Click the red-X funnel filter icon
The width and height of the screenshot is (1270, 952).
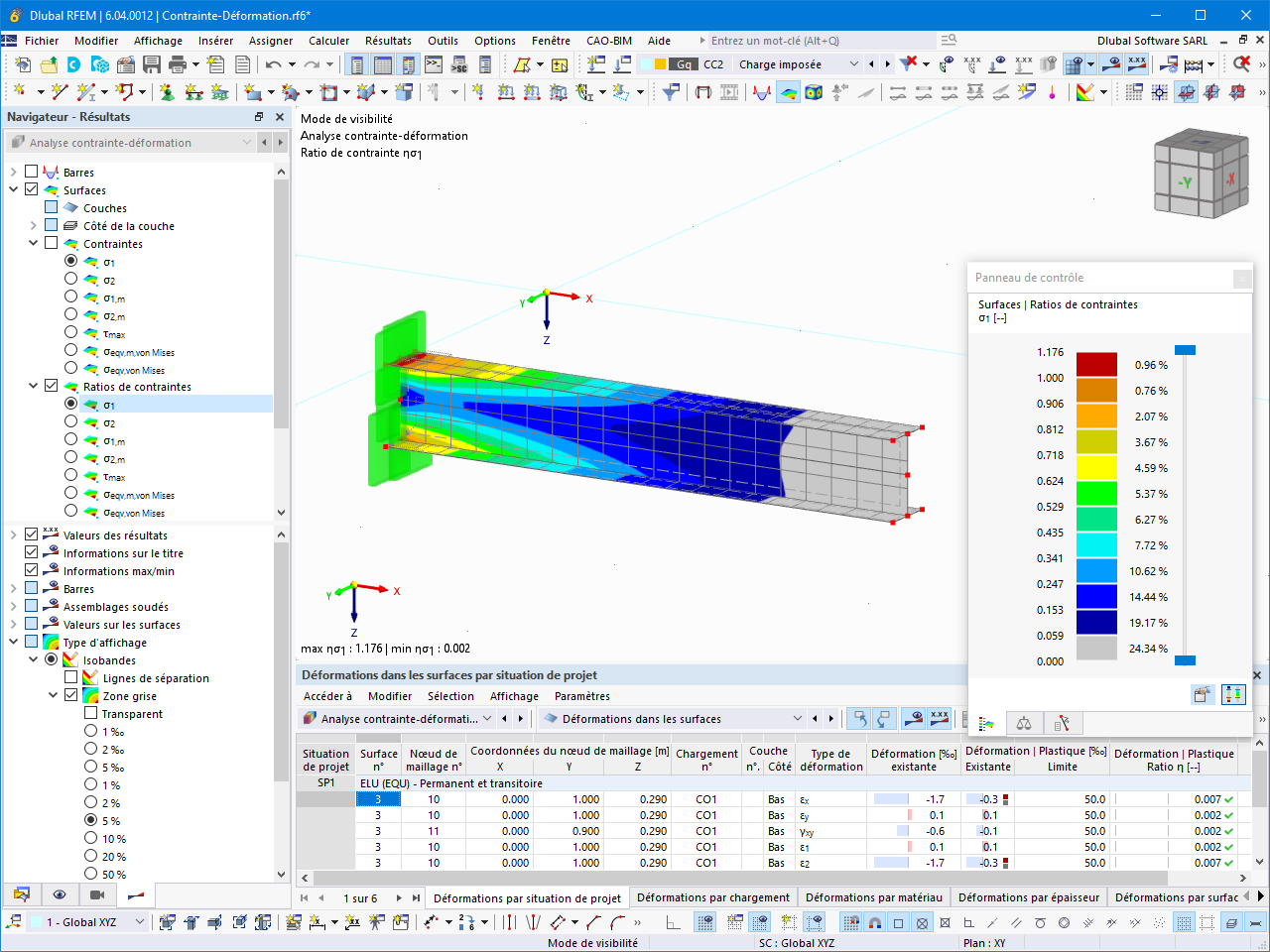click(908, 64)
